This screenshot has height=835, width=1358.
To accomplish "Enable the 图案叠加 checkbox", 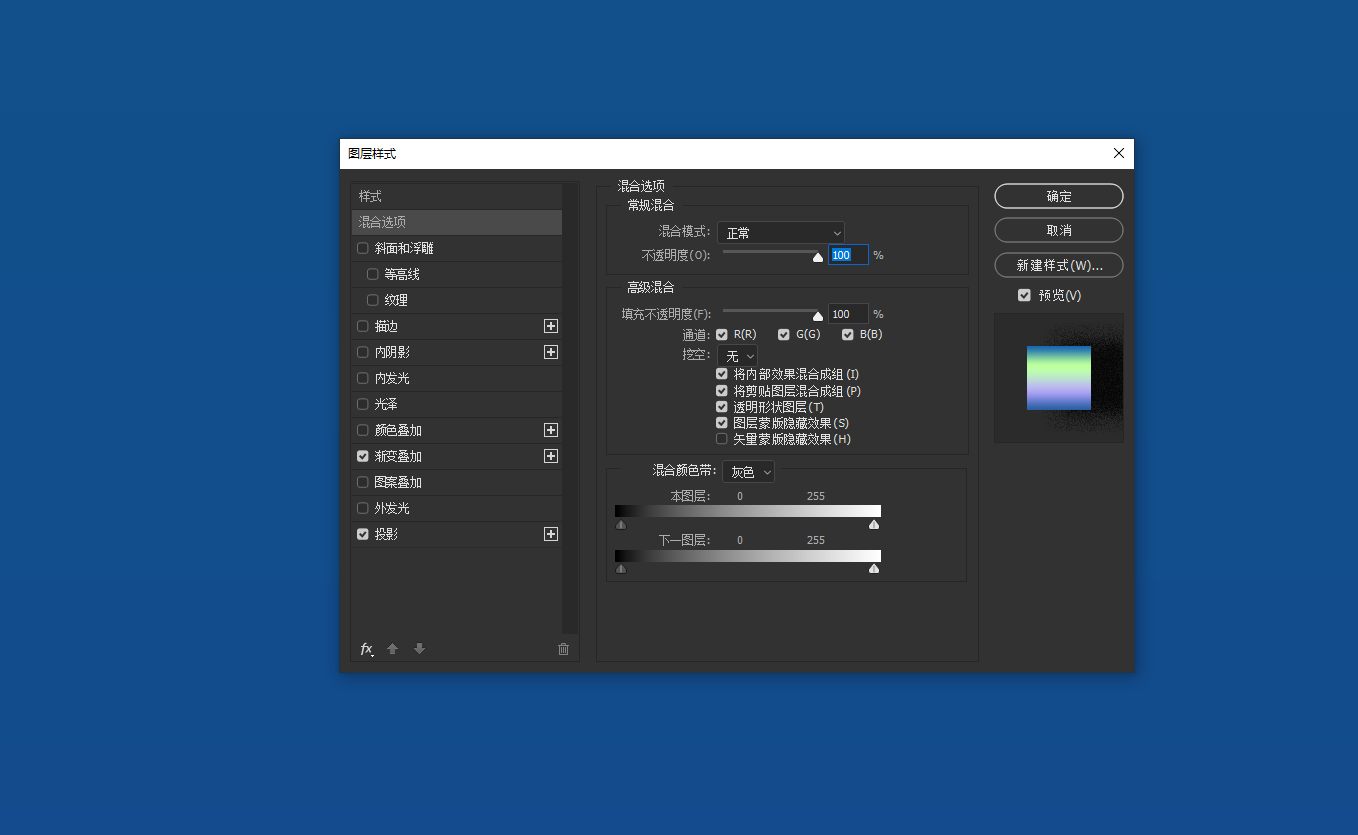I will (363, 482).
